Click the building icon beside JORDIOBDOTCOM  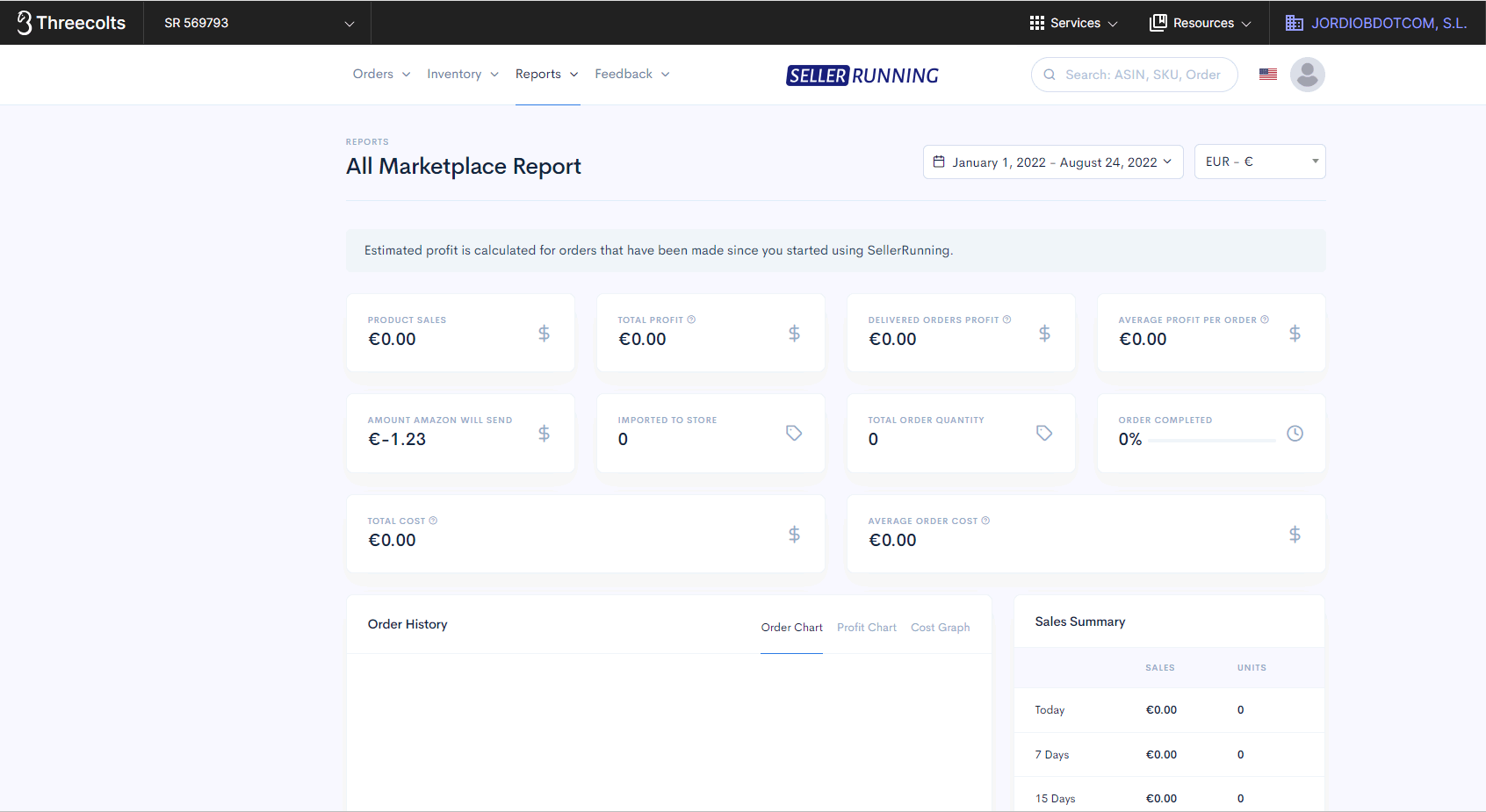1295,23
